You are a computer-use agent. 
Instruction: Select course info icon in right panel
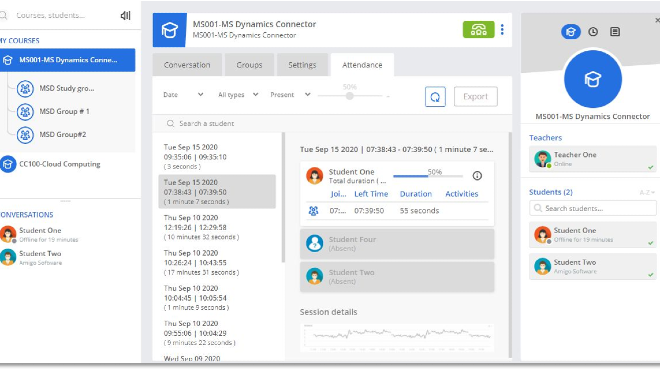[x=571, y=32]
